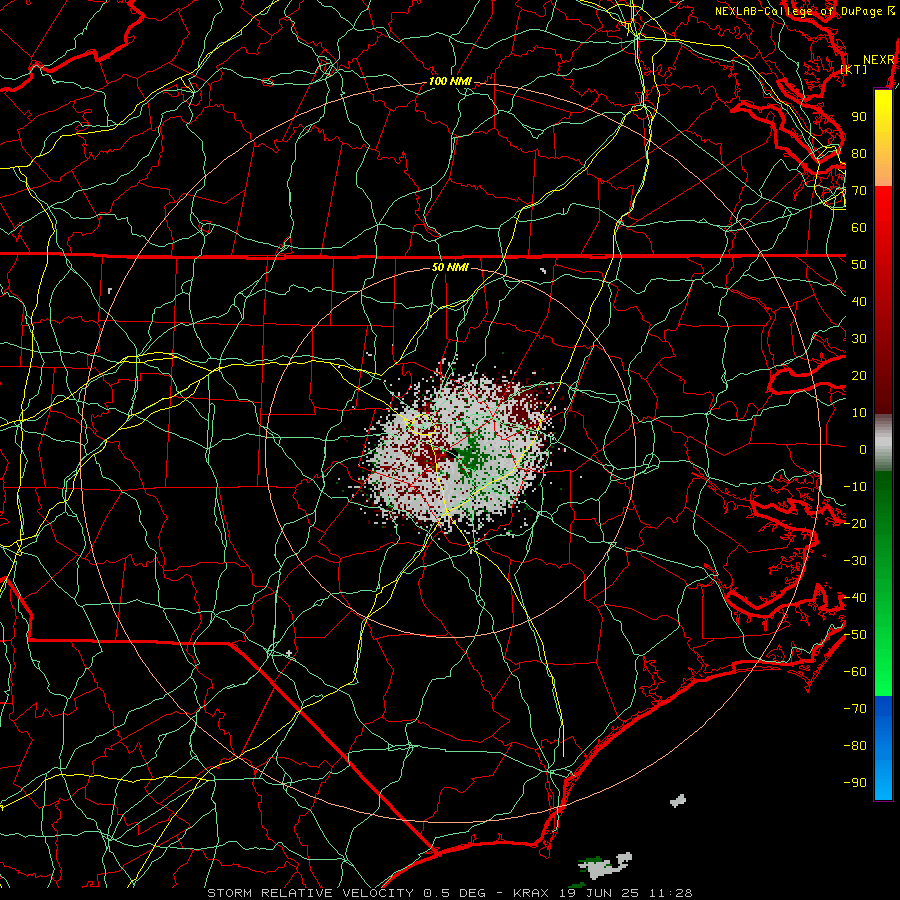900x900 pixels.
Task: Click the -60 value on the velocity scale
Action: tap(855, 672)
